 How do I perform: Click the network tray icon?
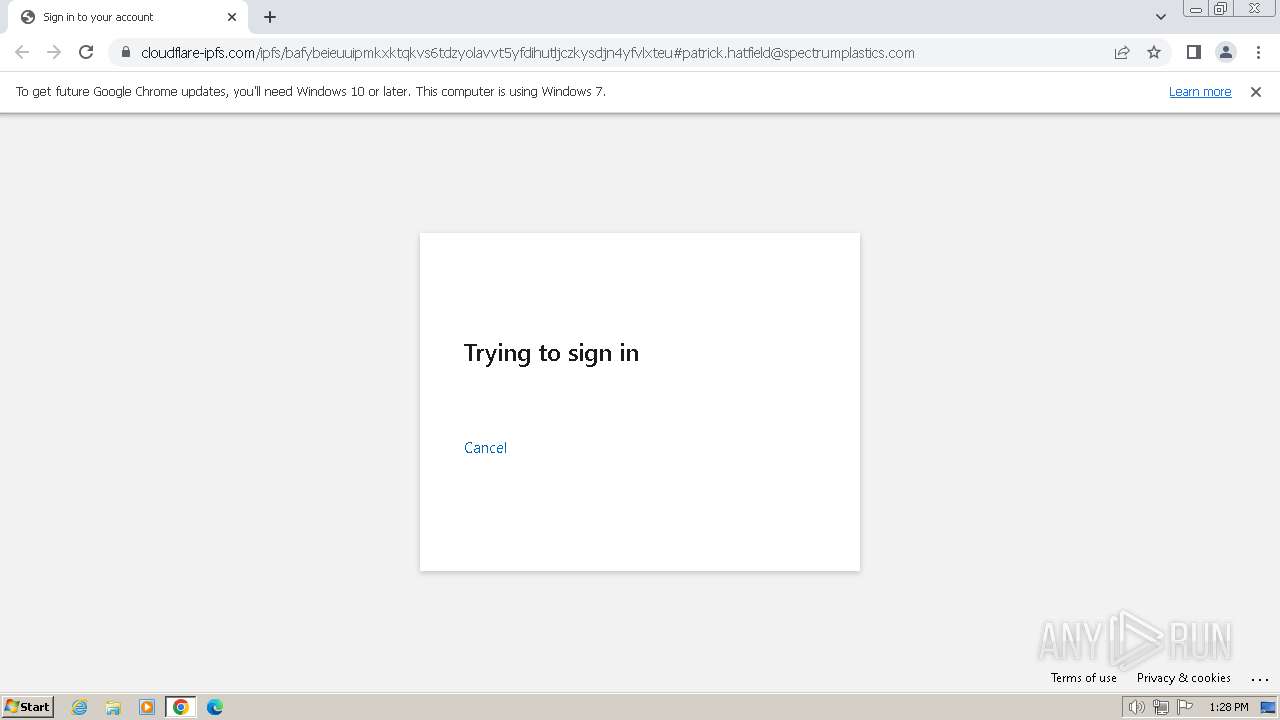pyautogui.click(x=1160, y=707)
